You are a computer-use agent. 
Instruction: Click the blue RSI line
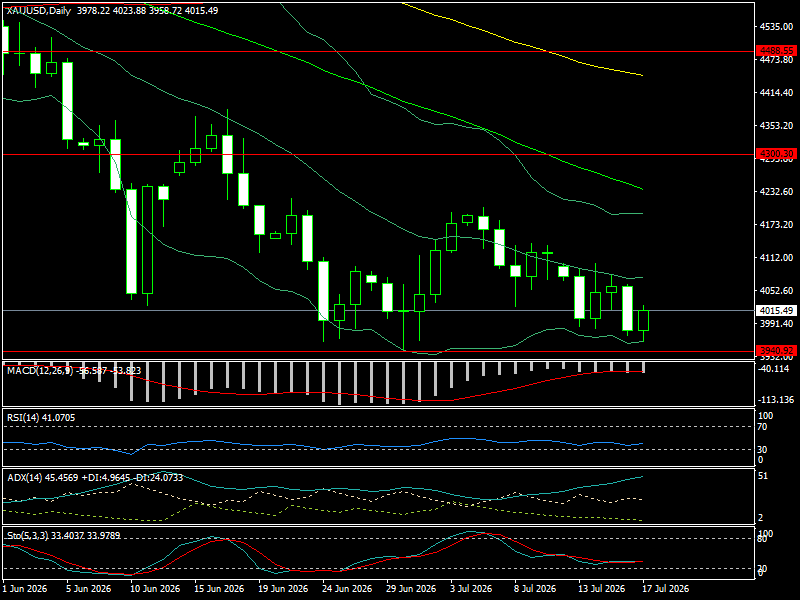click(x=327, y=445)
